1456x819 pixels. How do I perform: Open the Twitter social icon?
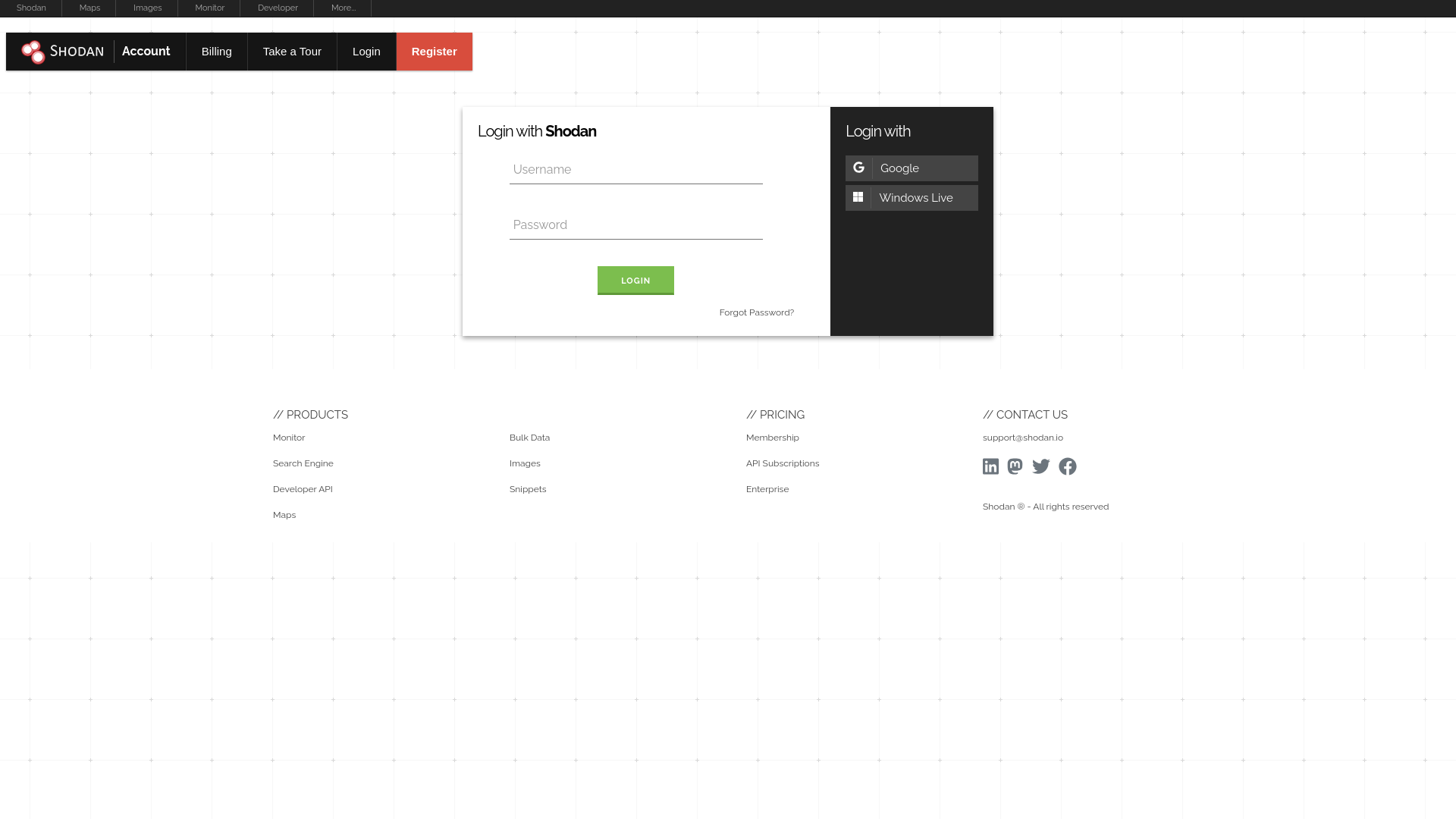point(1041,466)
